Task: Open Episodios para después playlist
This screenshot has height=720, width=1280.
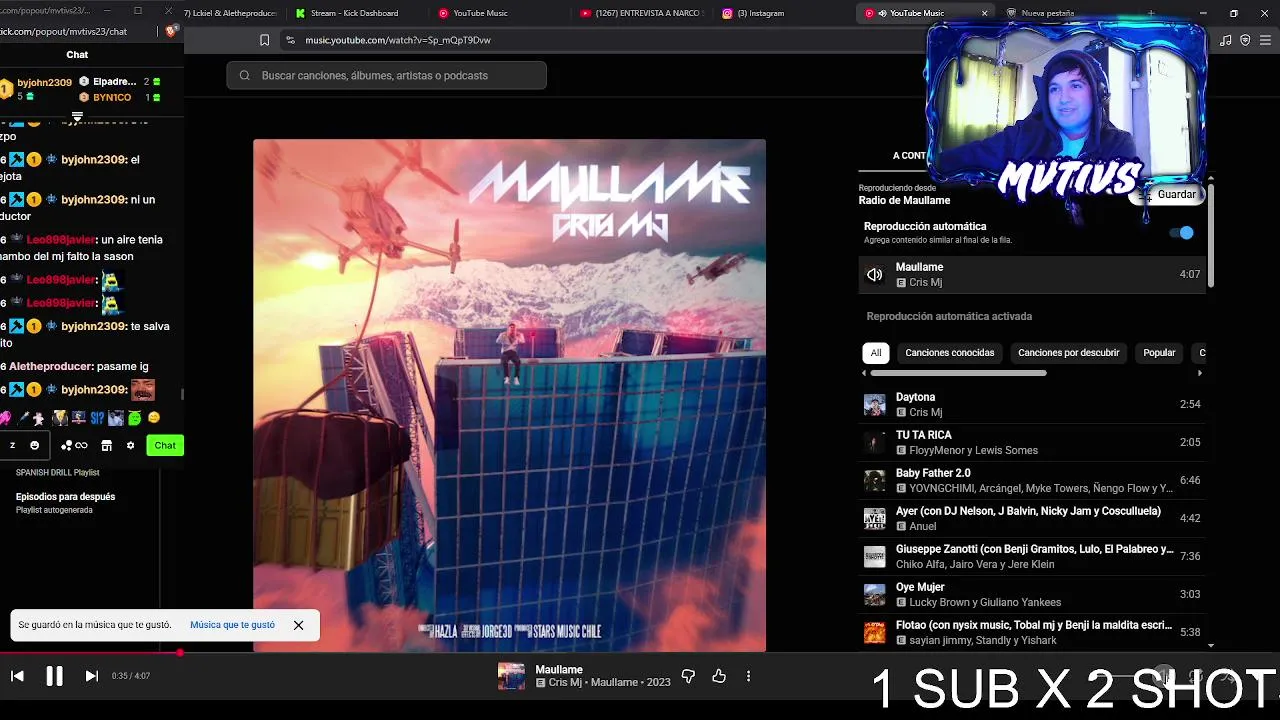Action: point(65,497)
